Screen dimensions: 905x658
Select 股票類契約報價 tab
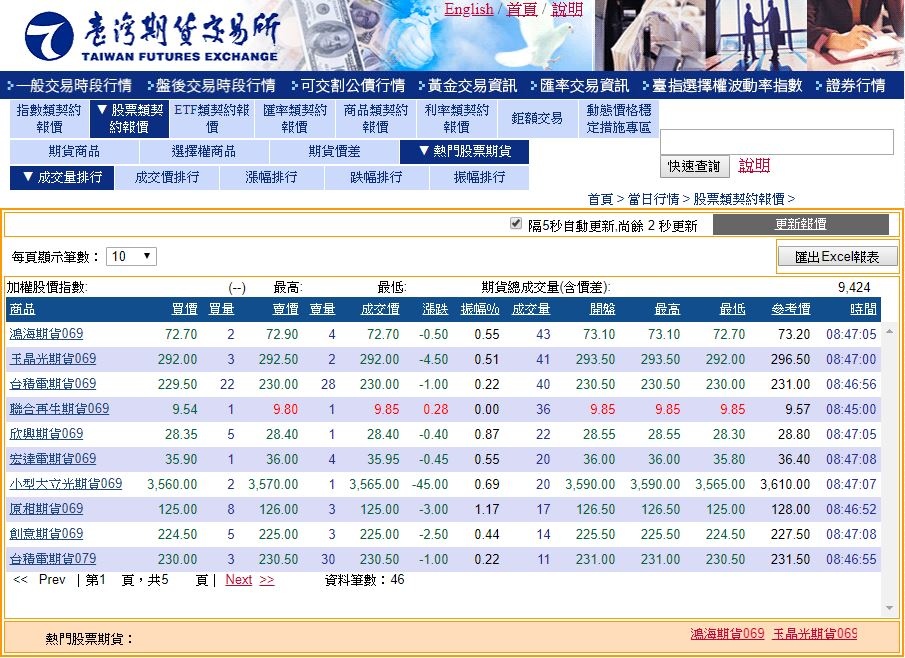pyautogui.click(x=130, y=118)
